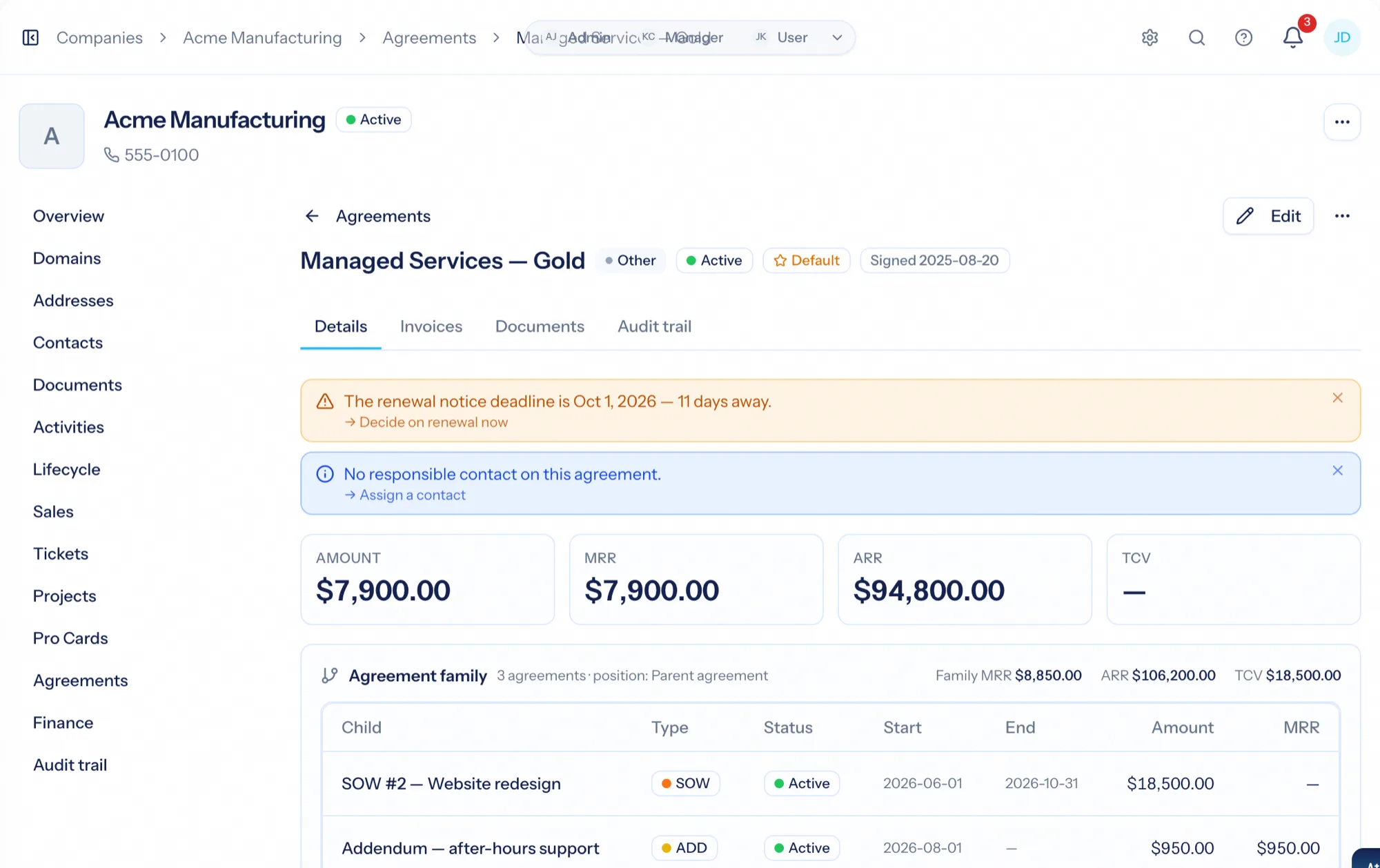Go to Sales in the sidebar
Image resolution: width=1380 pixels, height=868 pixels.
[x=53, y=511]
